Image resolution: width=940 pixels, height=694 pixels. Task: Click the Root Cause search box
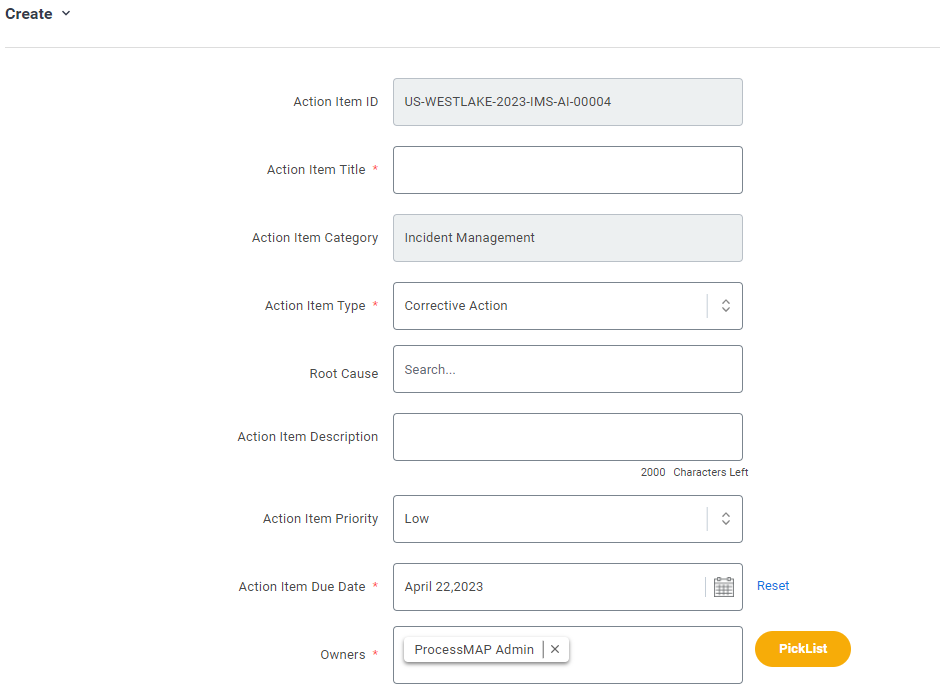(568, 369)
